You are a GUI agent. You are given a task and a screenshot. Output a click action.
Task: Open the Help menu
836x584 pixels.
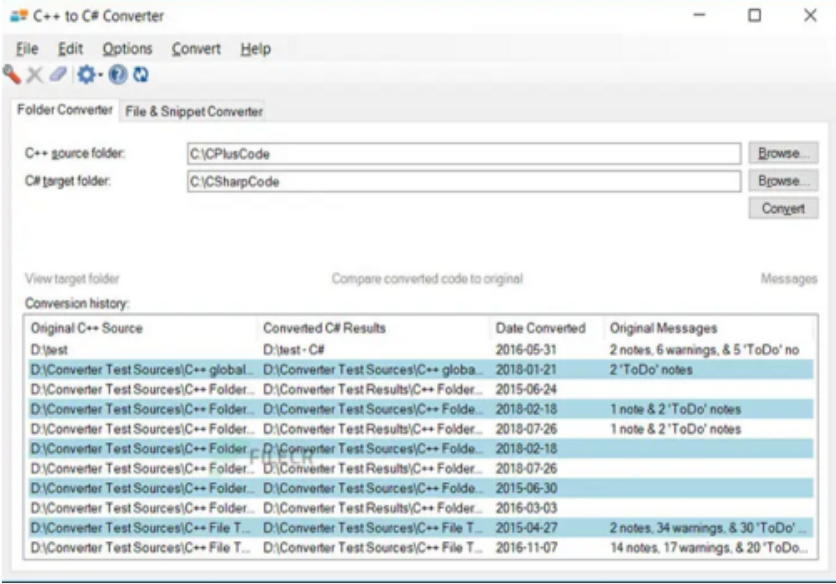click(x=255, y=49)
